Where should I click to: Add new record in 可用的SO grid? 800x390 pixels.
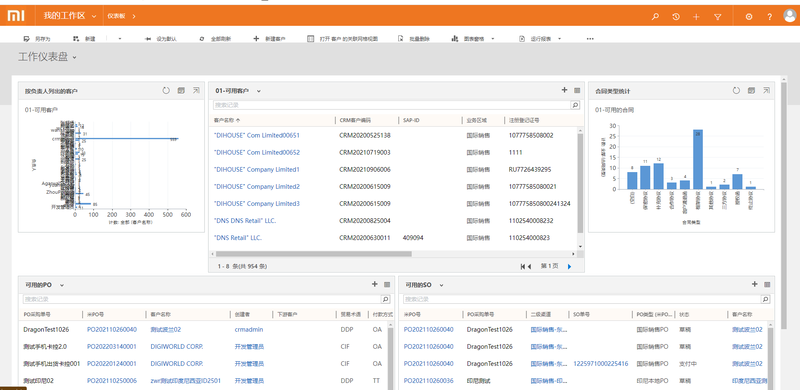point(755,284)
